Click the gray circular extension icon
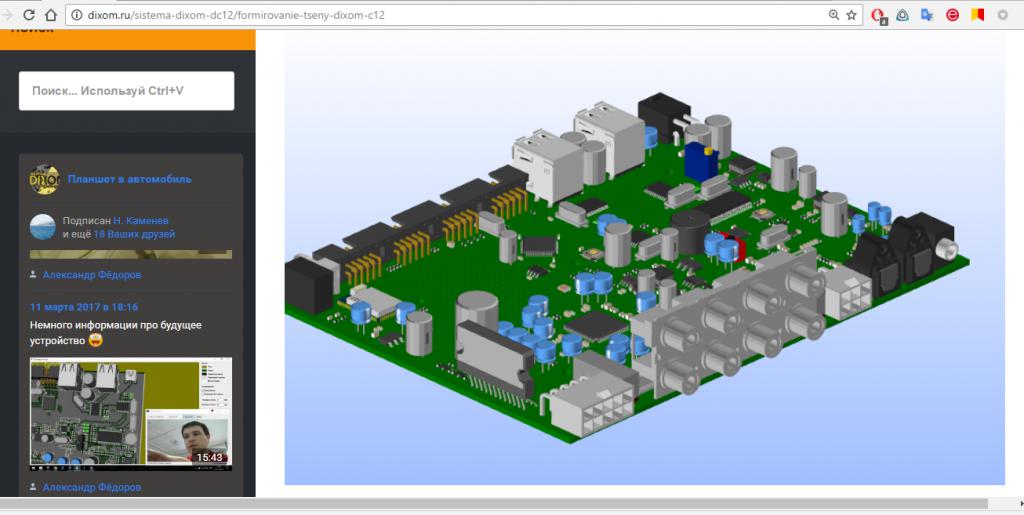Screen dimensions: 1024x515 pos(1002,15)
